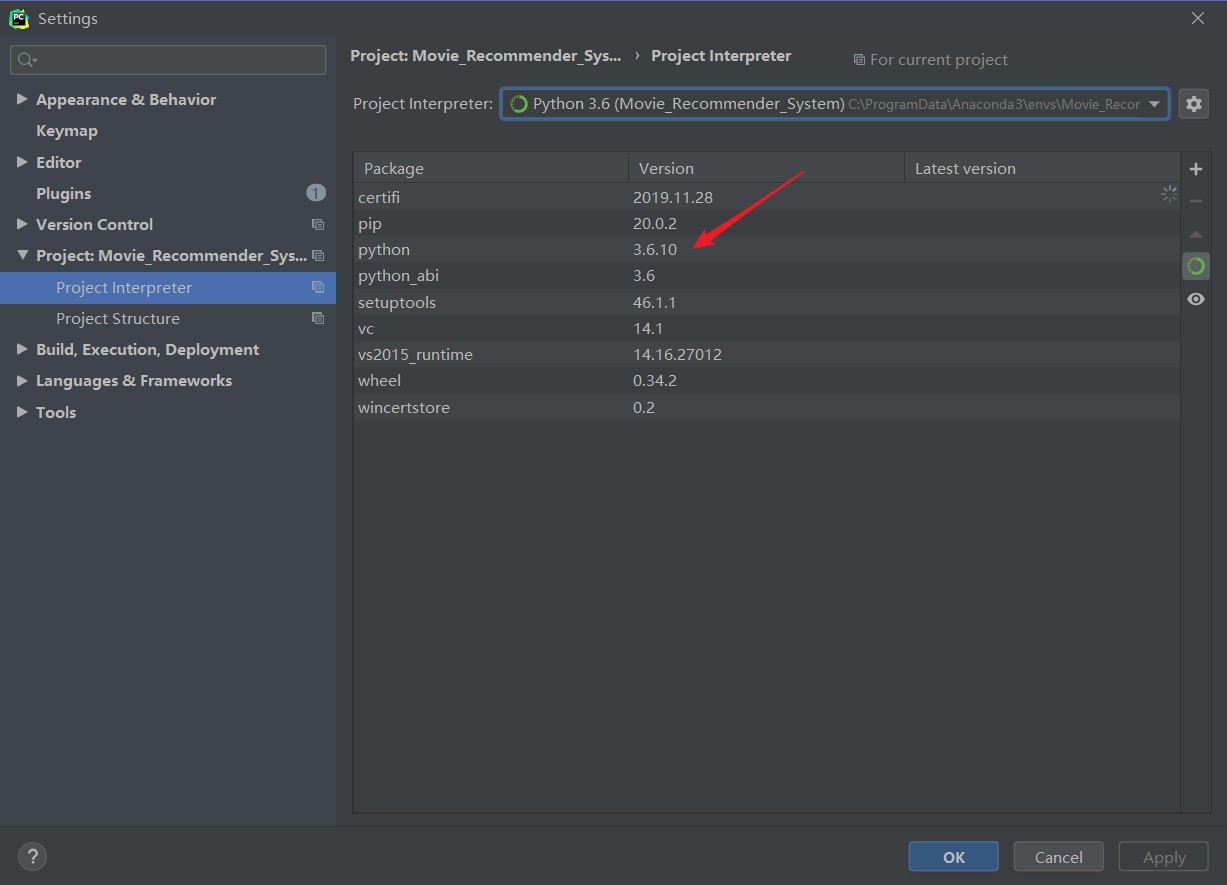The height and width of the screenshot is (885, 1227).
Task: Open the Project Interpreter dropdown
Action: [1155, 104]
